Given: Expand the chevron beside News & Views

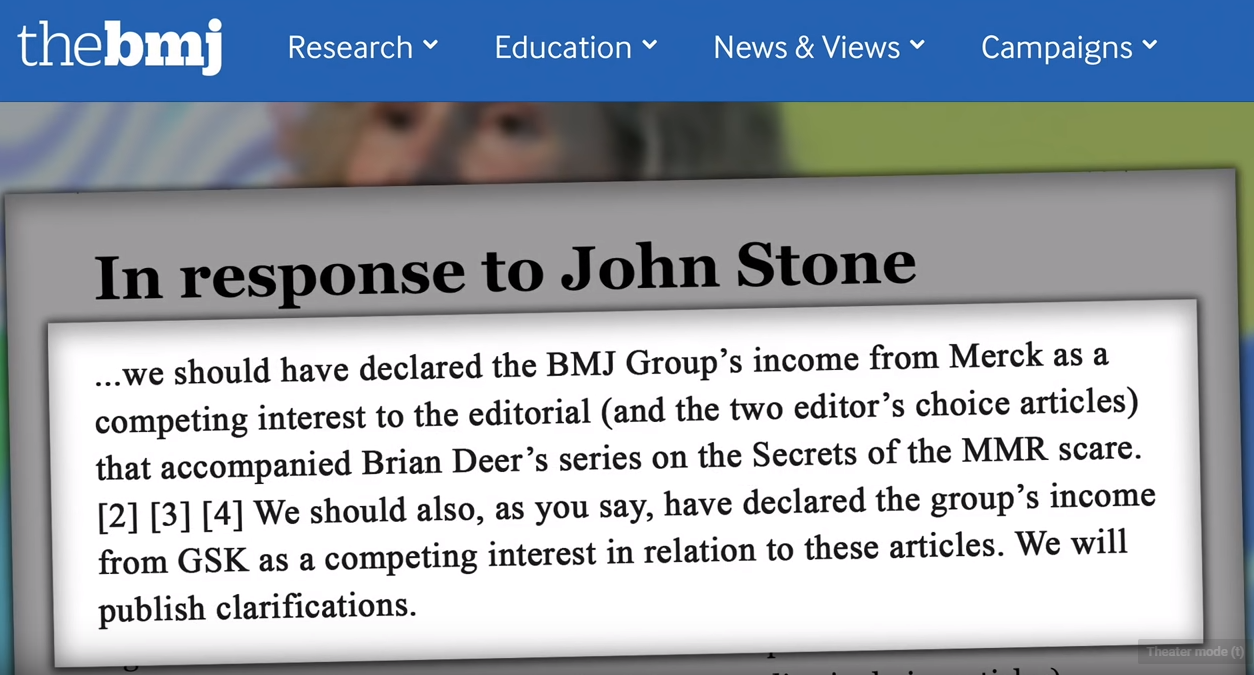Looking at the screenshot, I should coord(918,45).
